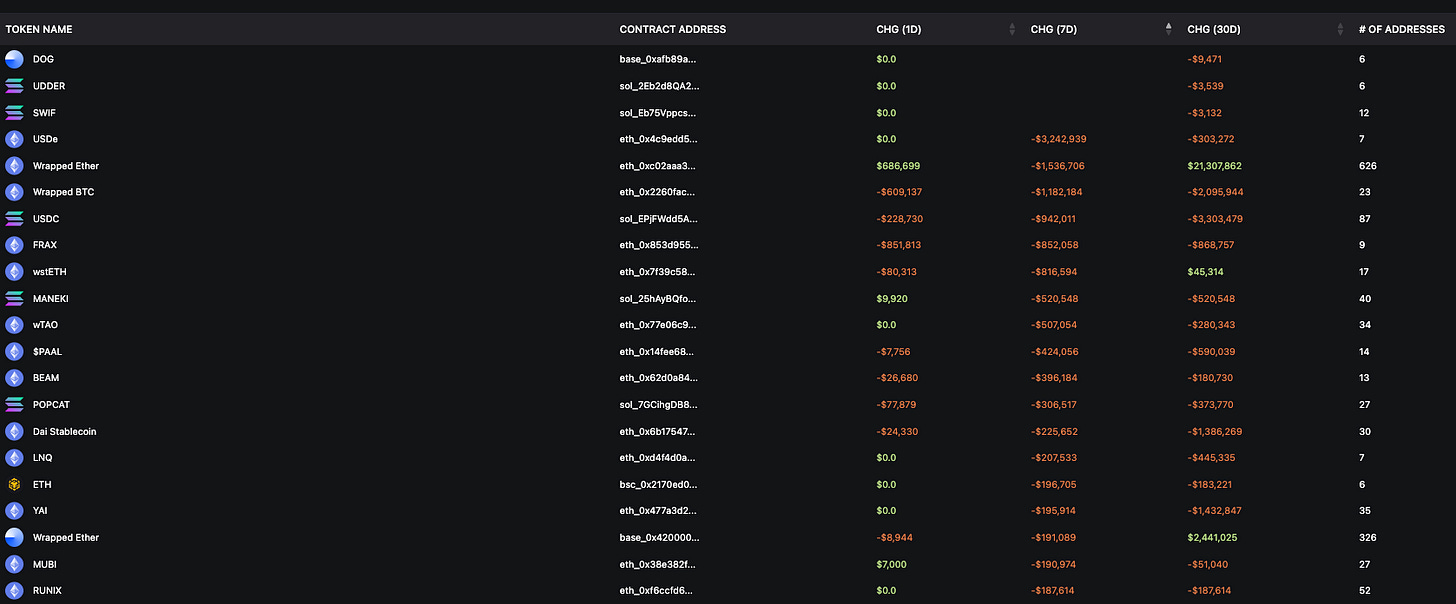Click the Ethereum icon beside Wrapped BTC
The height and width of the screenshot is (604, 1456).
(x=14, y=192)
